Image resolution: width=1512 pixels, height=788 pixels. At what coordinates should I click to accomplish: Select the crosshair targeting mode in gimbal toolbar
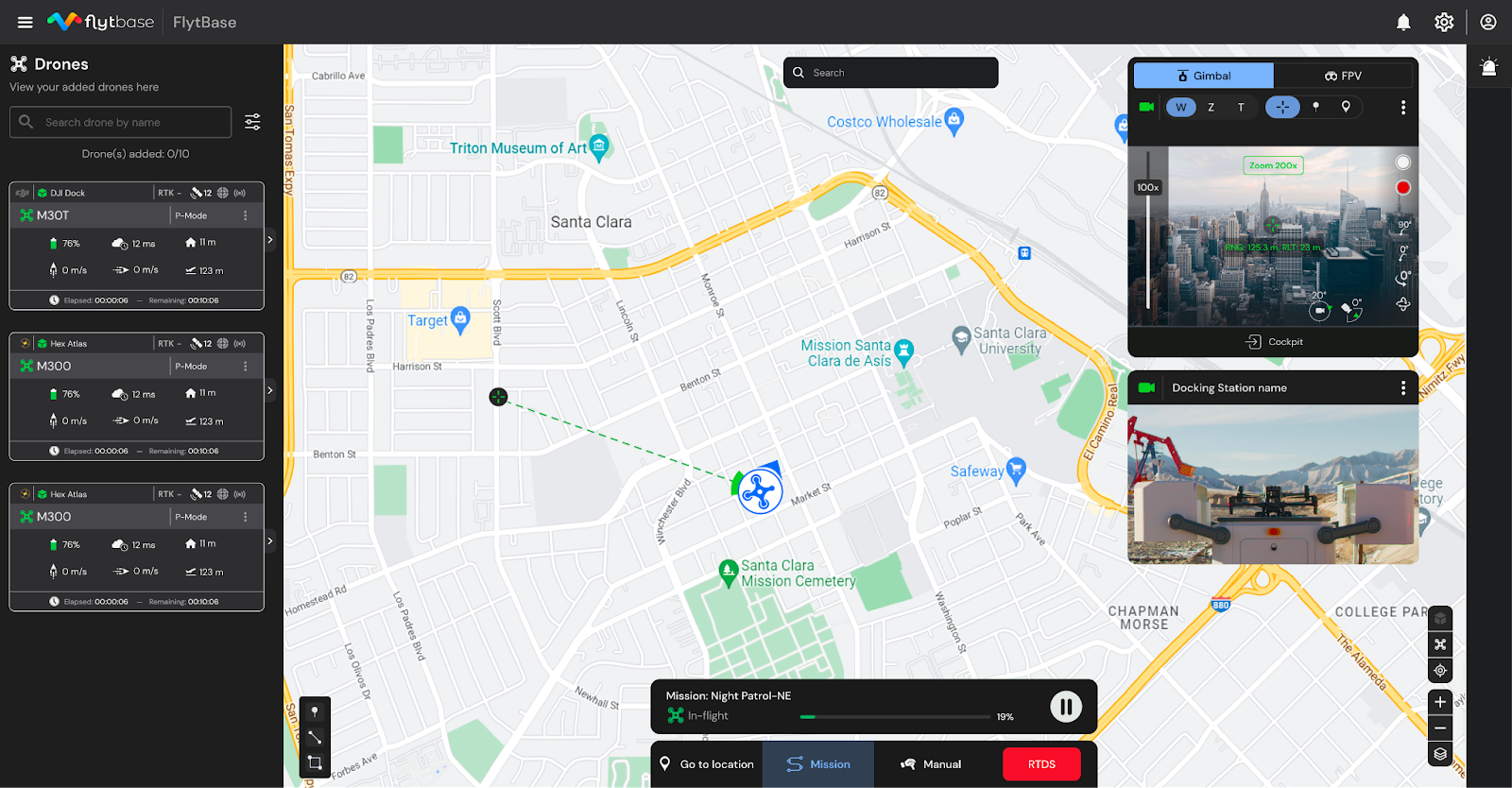[x=1282, y=107]
